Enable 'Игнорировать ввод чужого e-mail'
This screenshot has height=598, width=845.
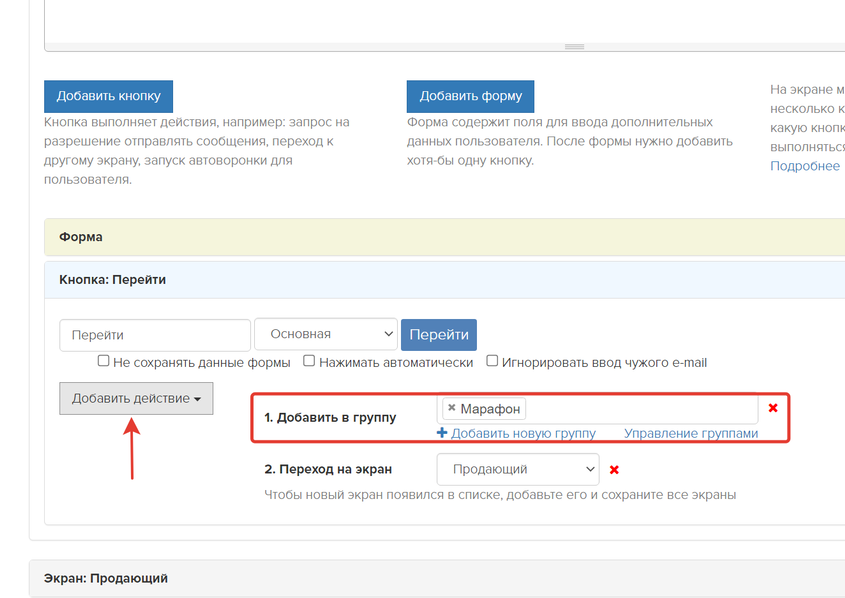491,360
